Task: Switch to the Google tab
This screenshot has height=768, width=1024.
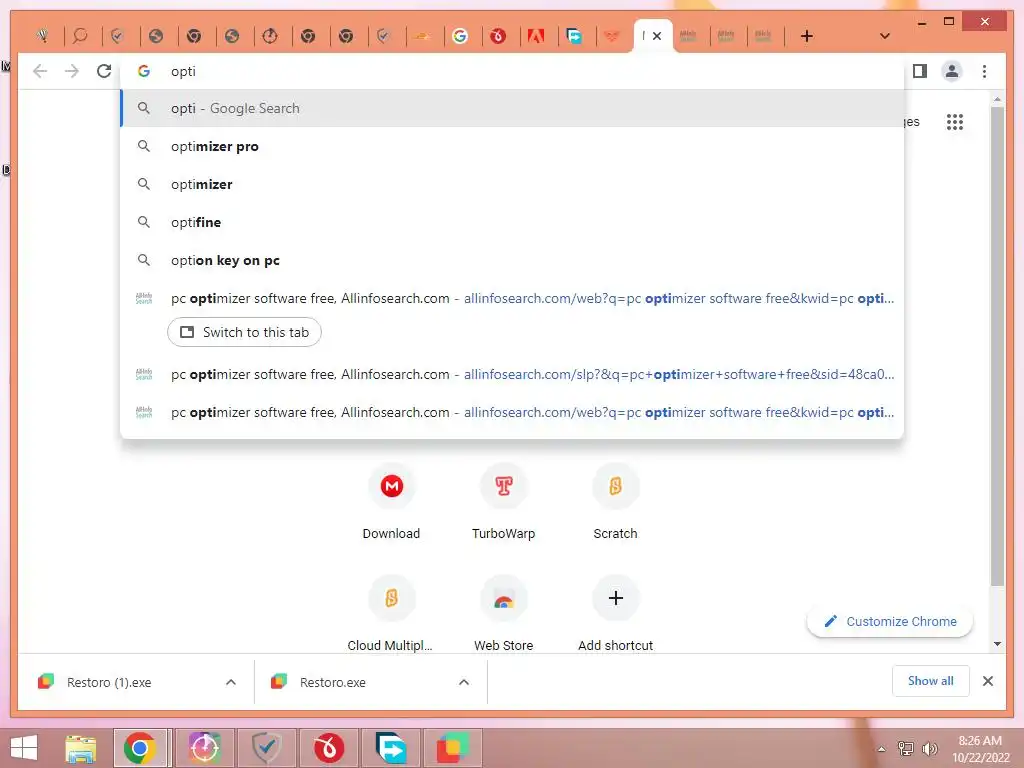Action: coord(460,36)
